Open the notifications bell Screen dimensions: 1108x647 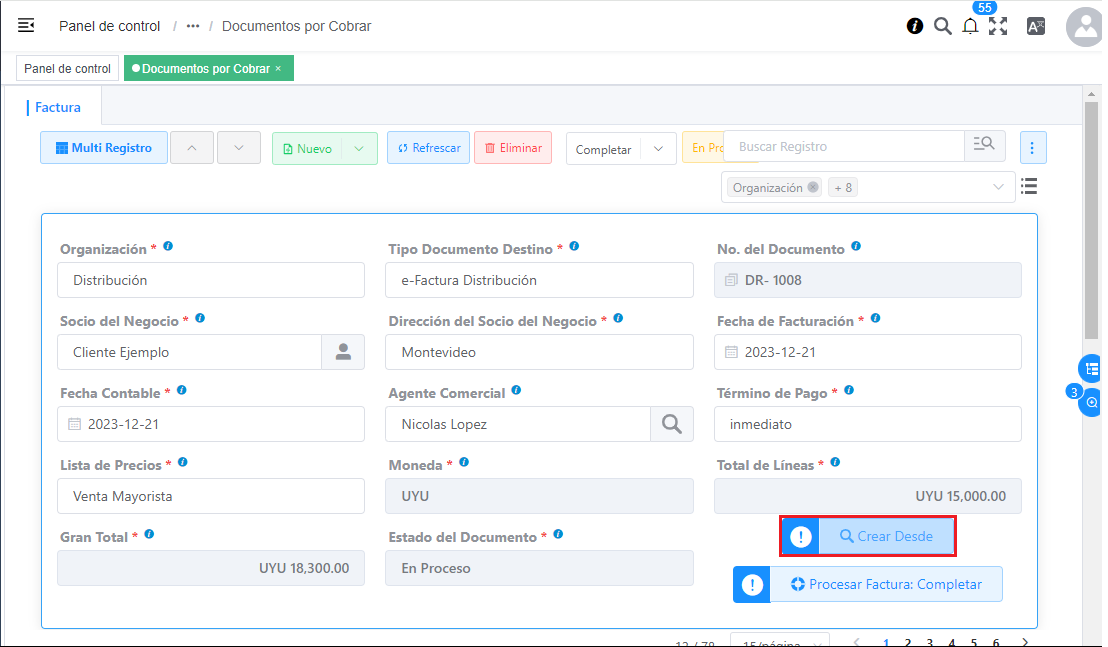(x=970, y=27)
